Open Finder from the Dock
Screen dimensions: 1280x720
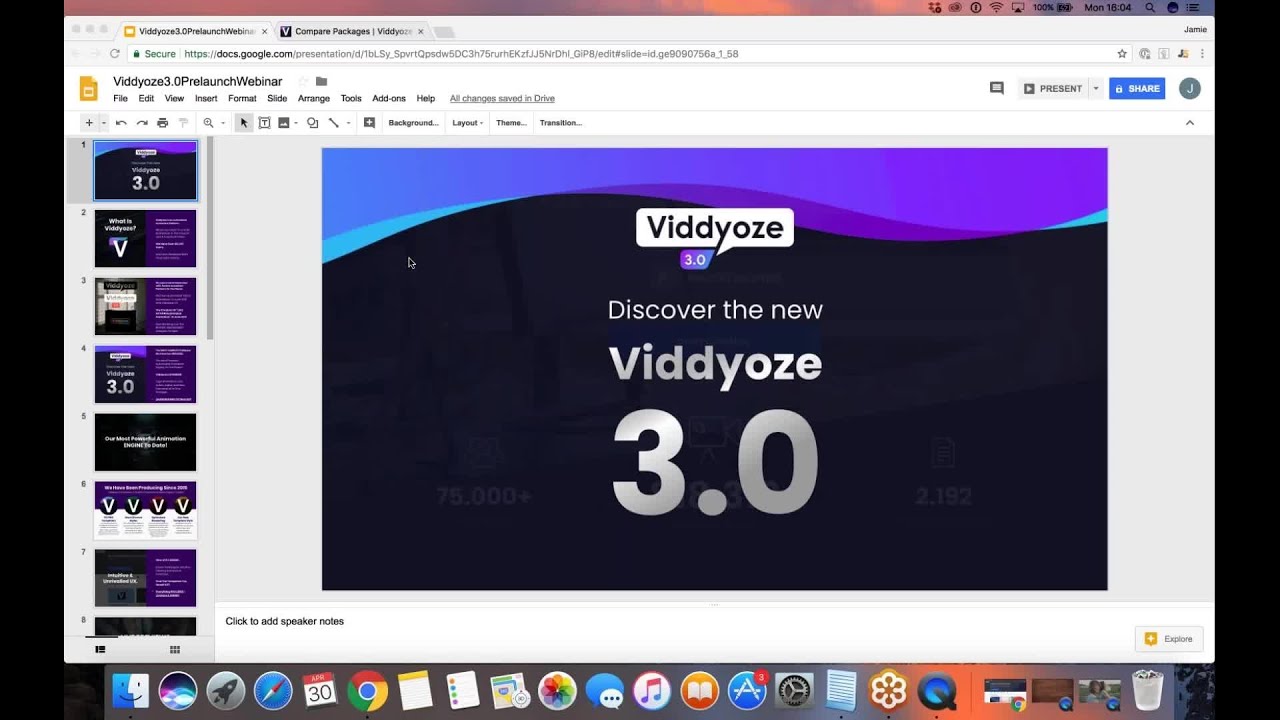pyautogui.click(x=131, y=691)
